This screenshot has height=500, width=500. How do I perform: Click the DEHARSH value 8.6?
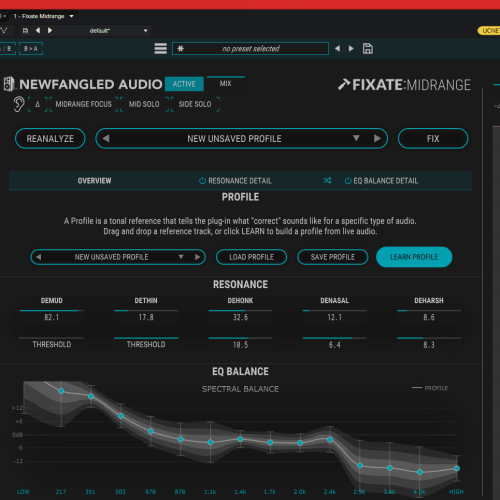(x=429, y=317)
